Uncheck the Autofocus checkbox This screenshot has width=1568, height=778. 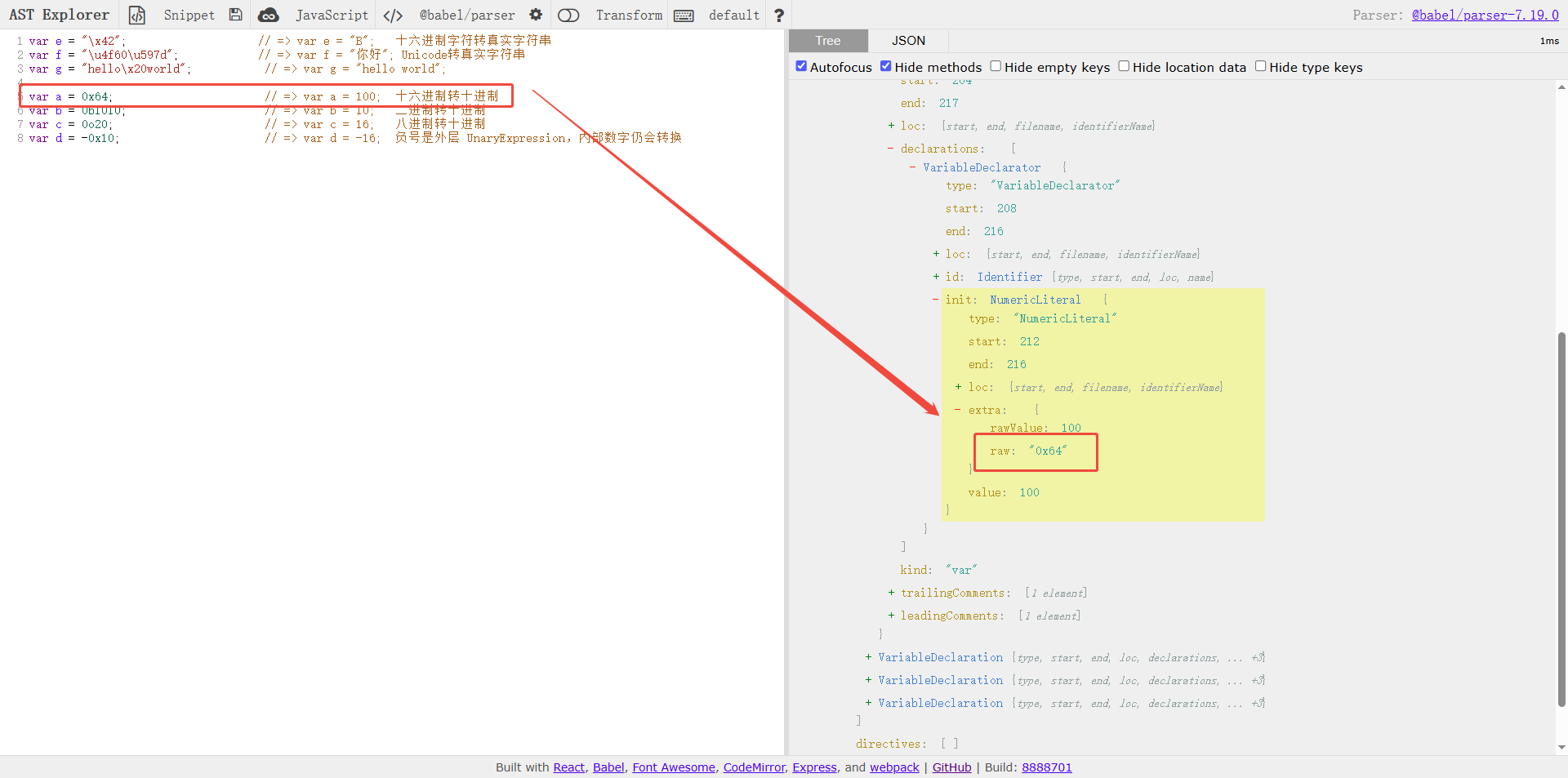click(x=801, y=66)
